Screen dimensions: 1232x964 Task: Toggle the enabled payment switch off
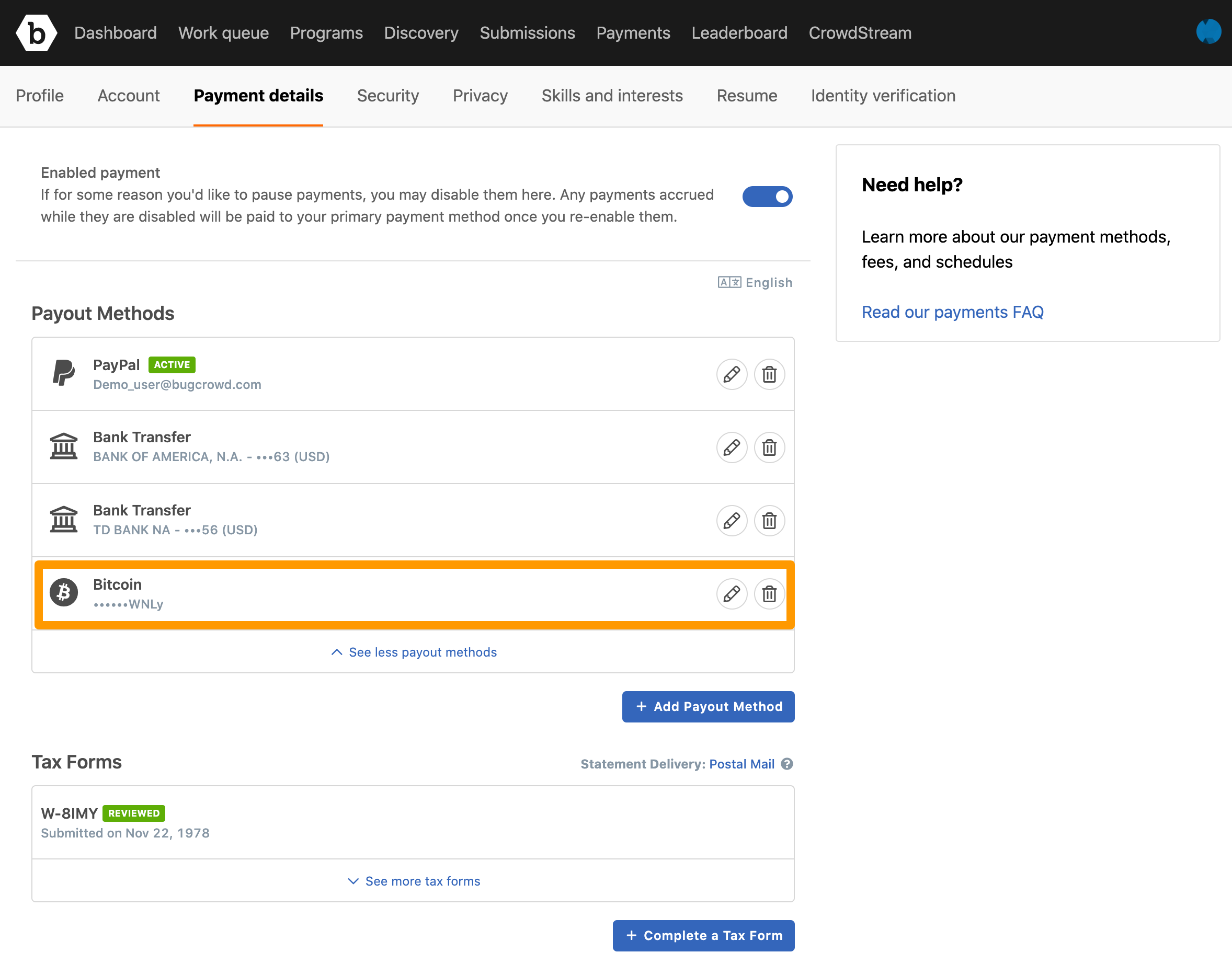pos(770,196)
